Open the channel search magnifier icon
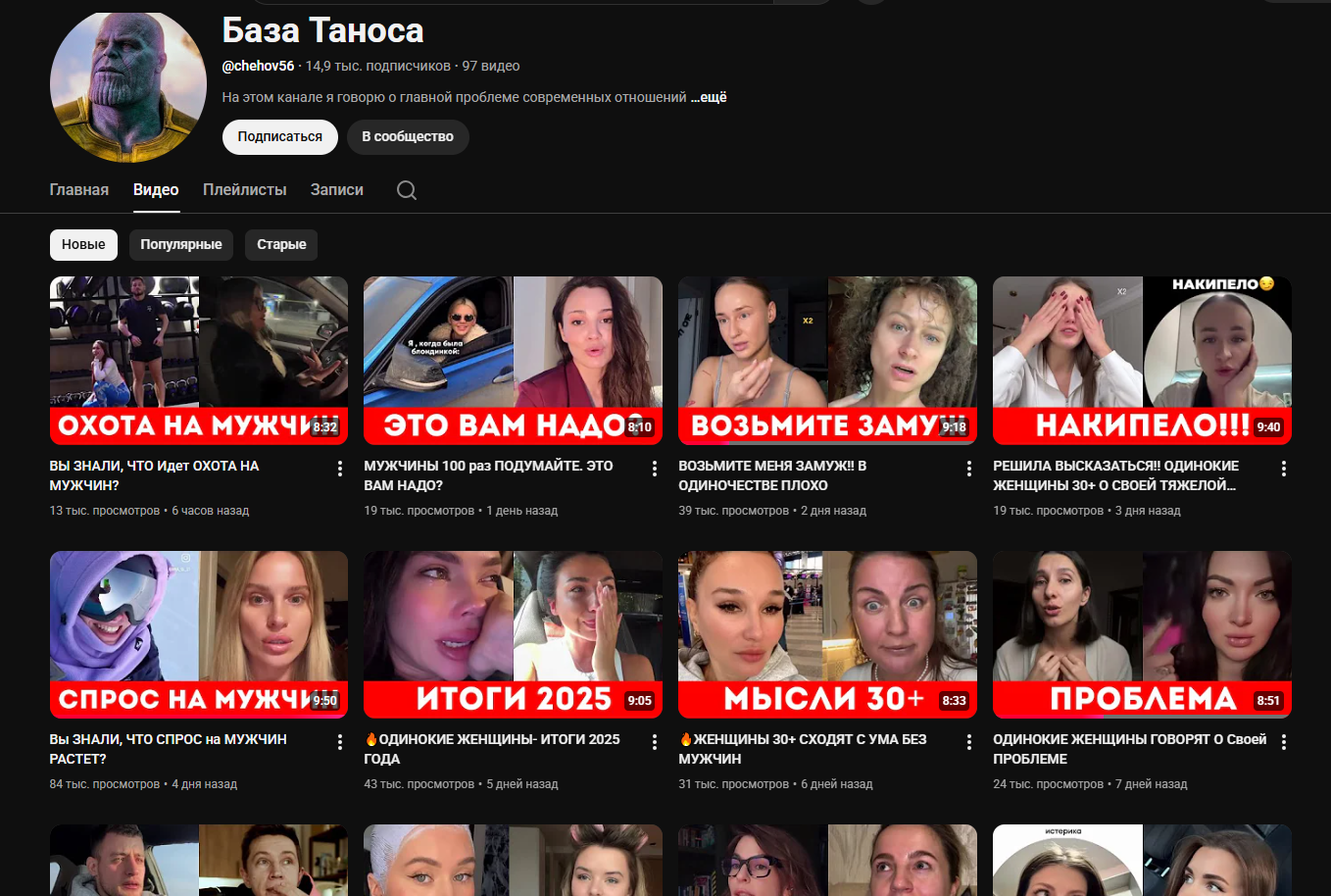 point(407,190)
